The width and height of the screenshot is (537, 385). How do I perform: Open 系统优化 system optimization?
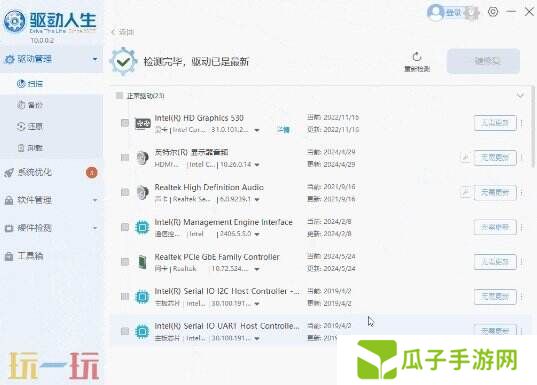pyautogui.click(x=51, y=172)
